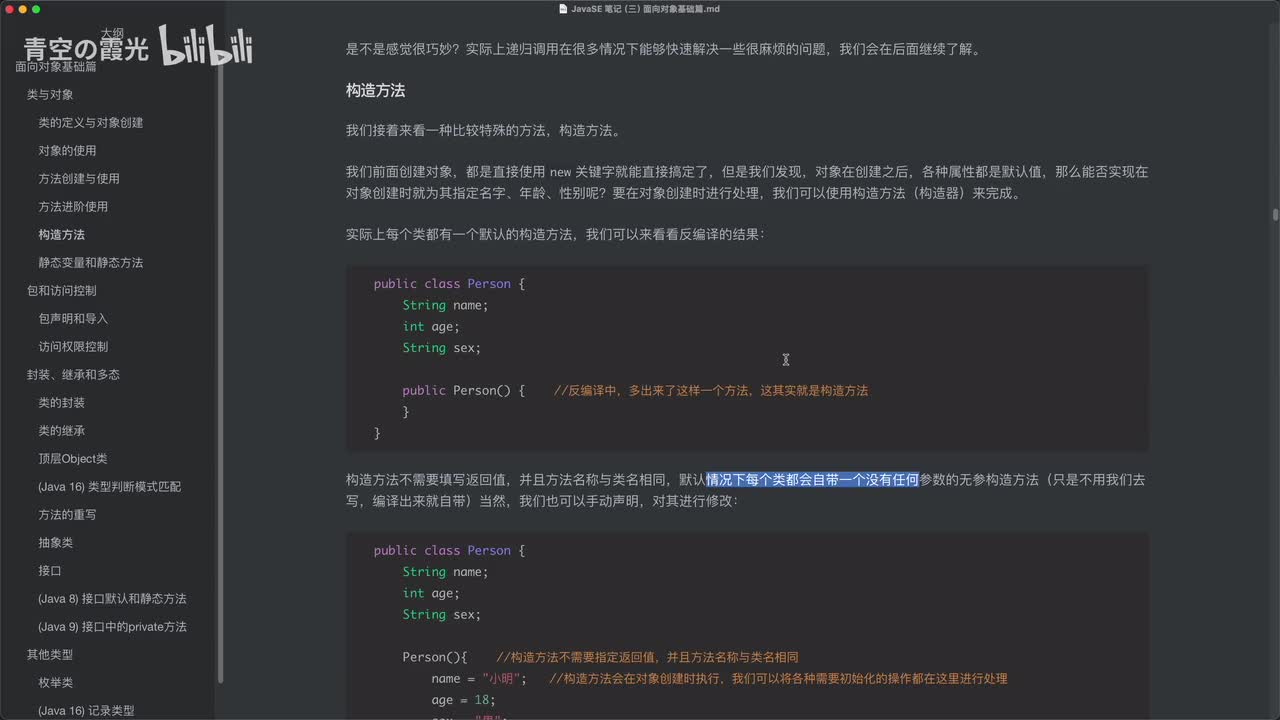The image size is (1280, 720).
Task: Click the comment //构造方法不需要指定返回值
Action: [647, 657]
